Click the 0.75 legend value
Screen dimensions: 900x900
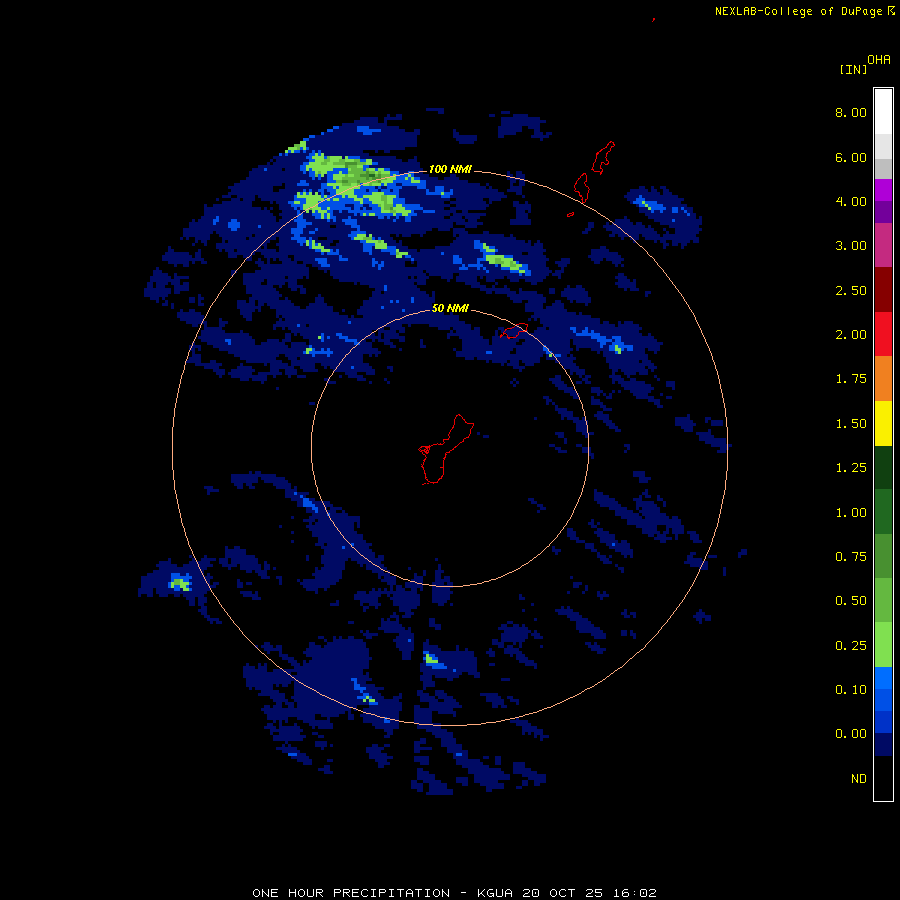851,557
